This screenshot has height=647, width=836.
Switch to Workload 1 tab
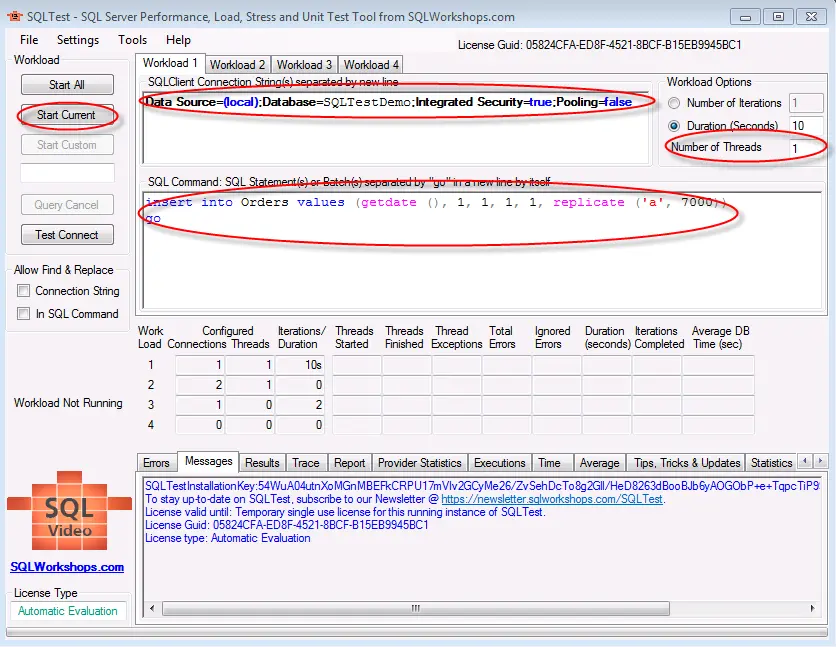coord(170,63)
